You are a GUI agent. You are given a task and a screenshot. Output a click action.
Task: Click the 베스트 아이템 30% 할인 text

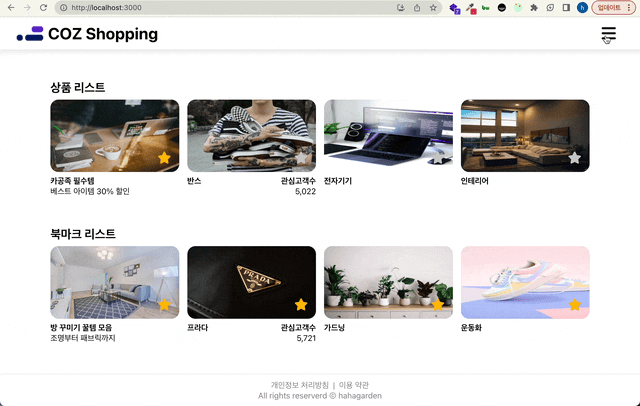(90, 191)
